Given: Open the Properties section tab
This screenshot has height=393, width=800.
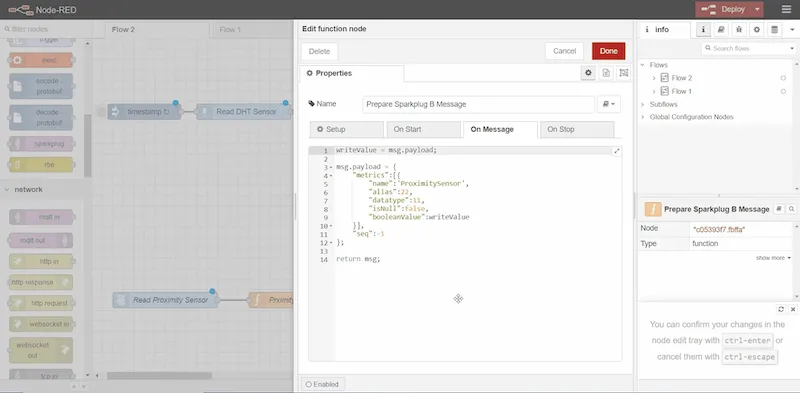Looking at the screenshot, I should point(352,73).
